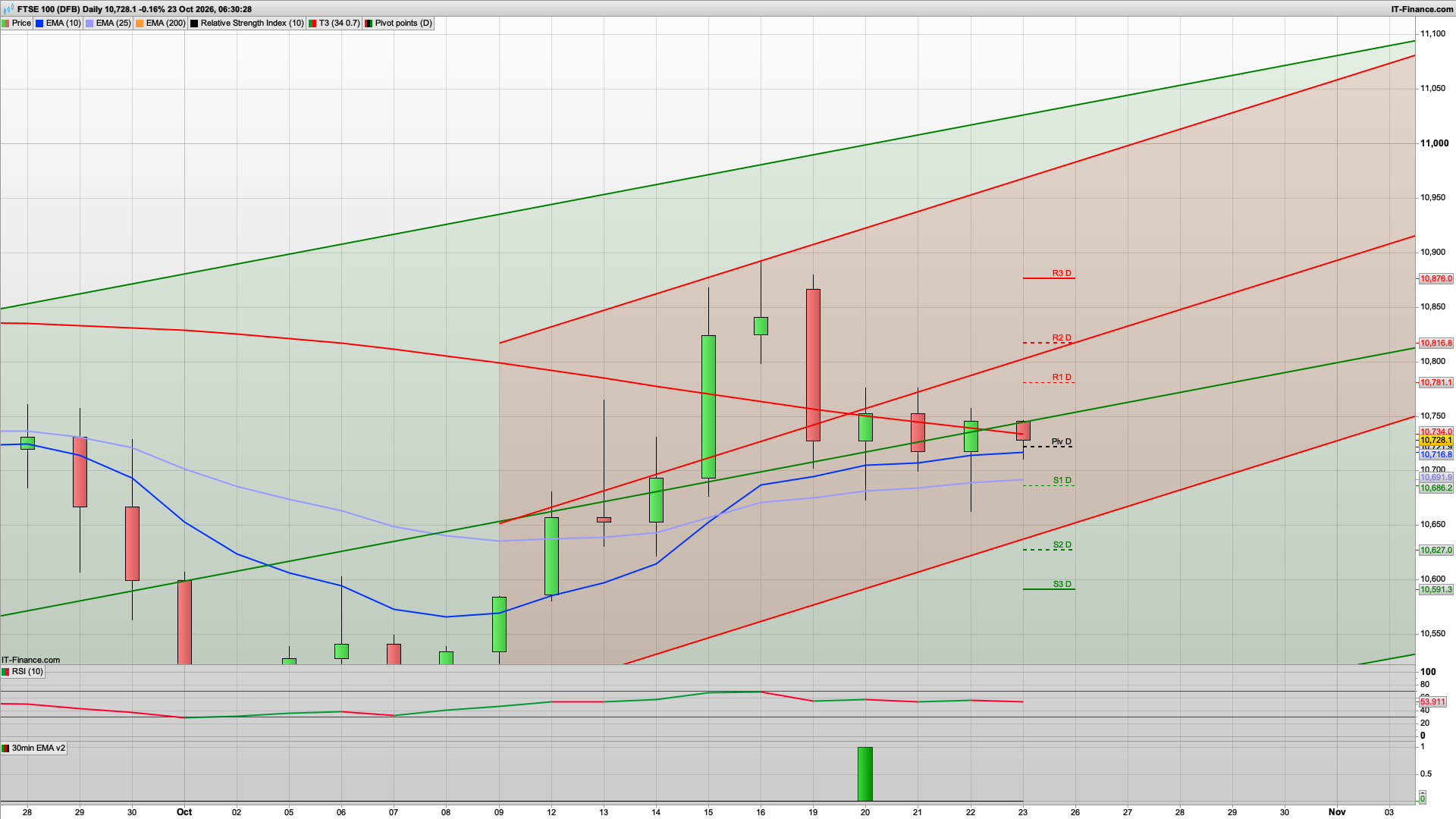Click the 10,876.0 price tag on axis
The height and width of the screenshot is (819, 1456).
(x=1436, y=279)
